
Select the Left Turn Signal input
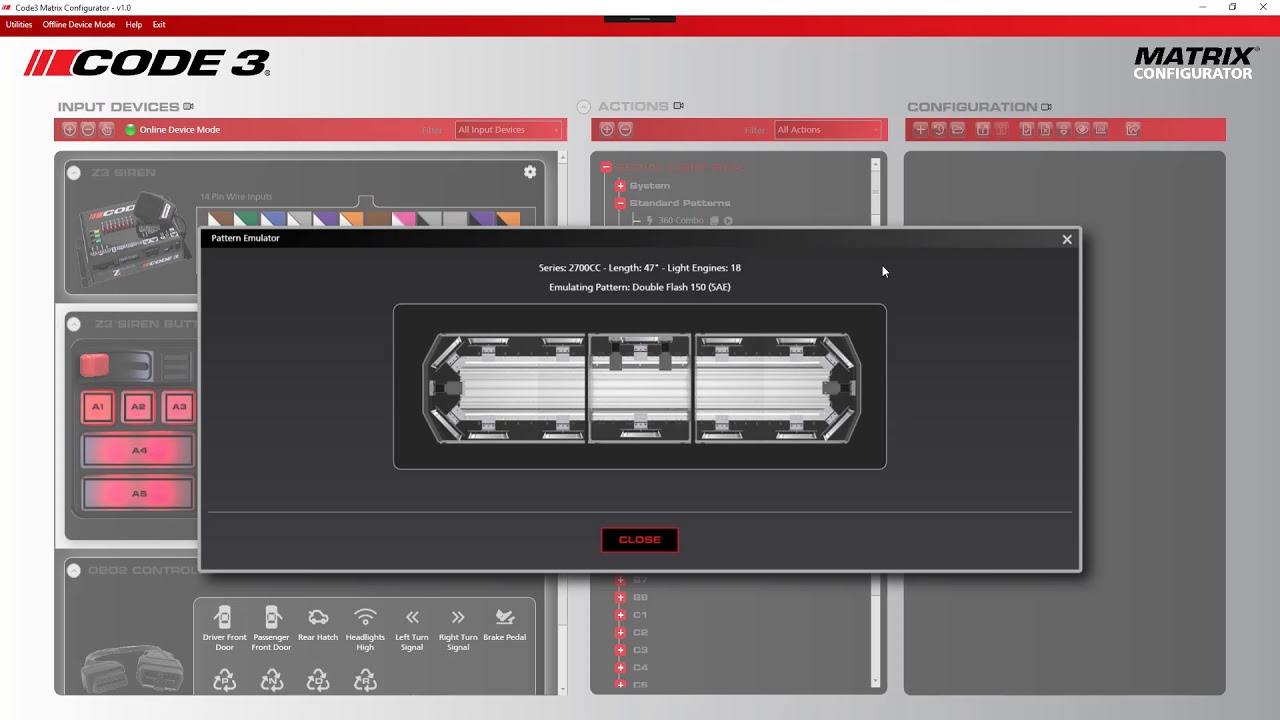click(412, 629)
